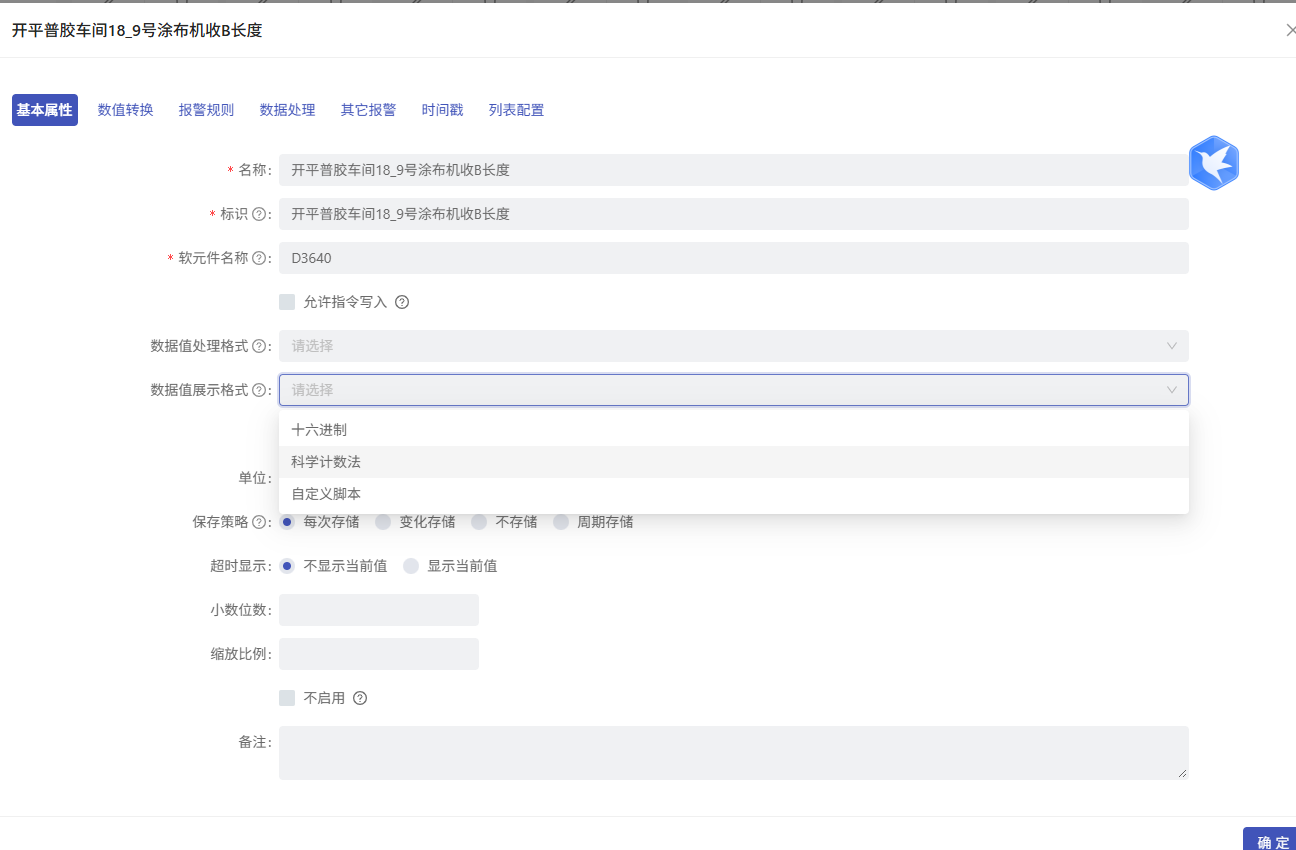Open the 其它报警 tab
This screenshot has width=1296, height=850.
click(x=369, y=110)
